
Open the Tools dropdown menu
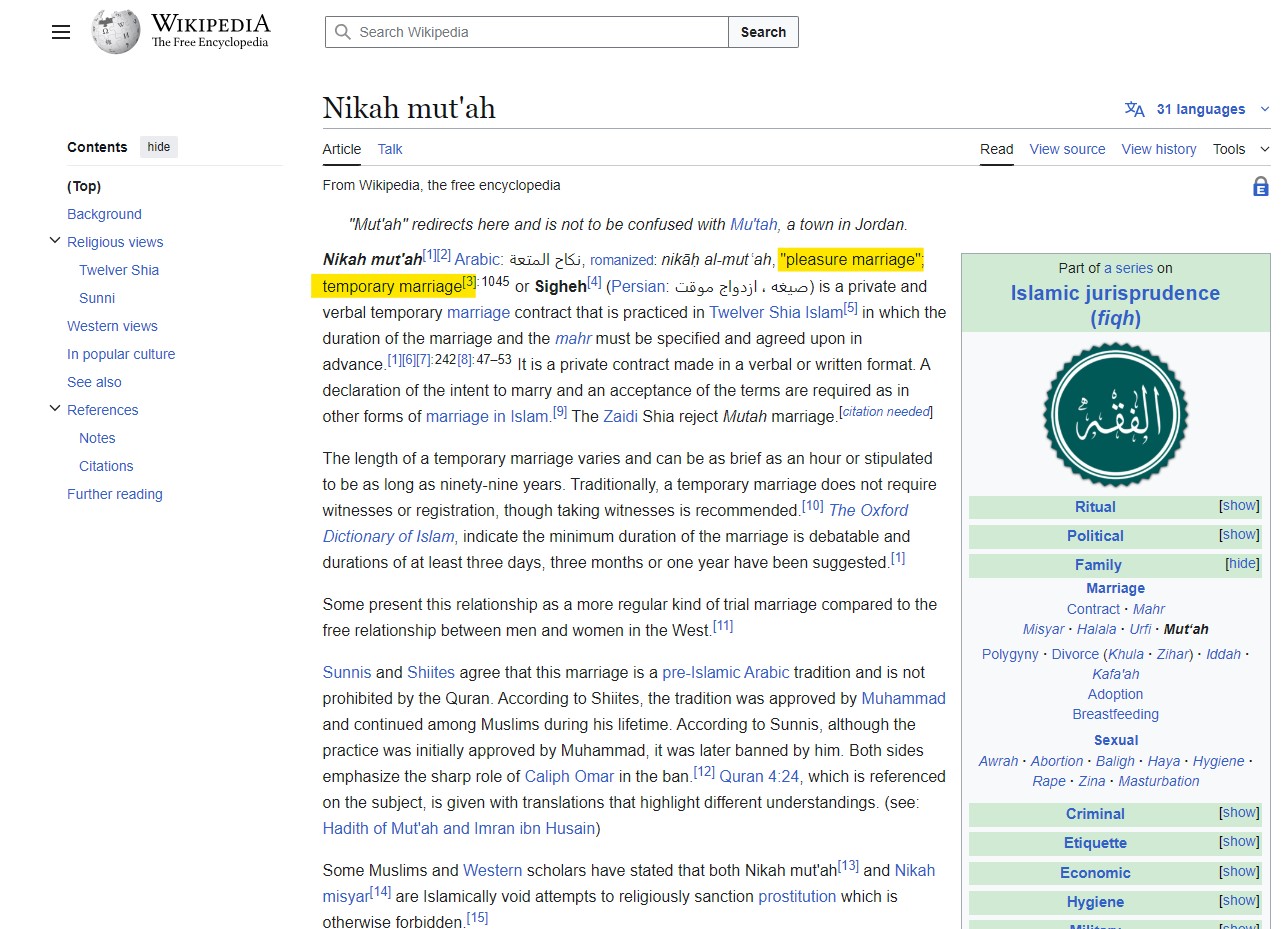point(1240,149)
